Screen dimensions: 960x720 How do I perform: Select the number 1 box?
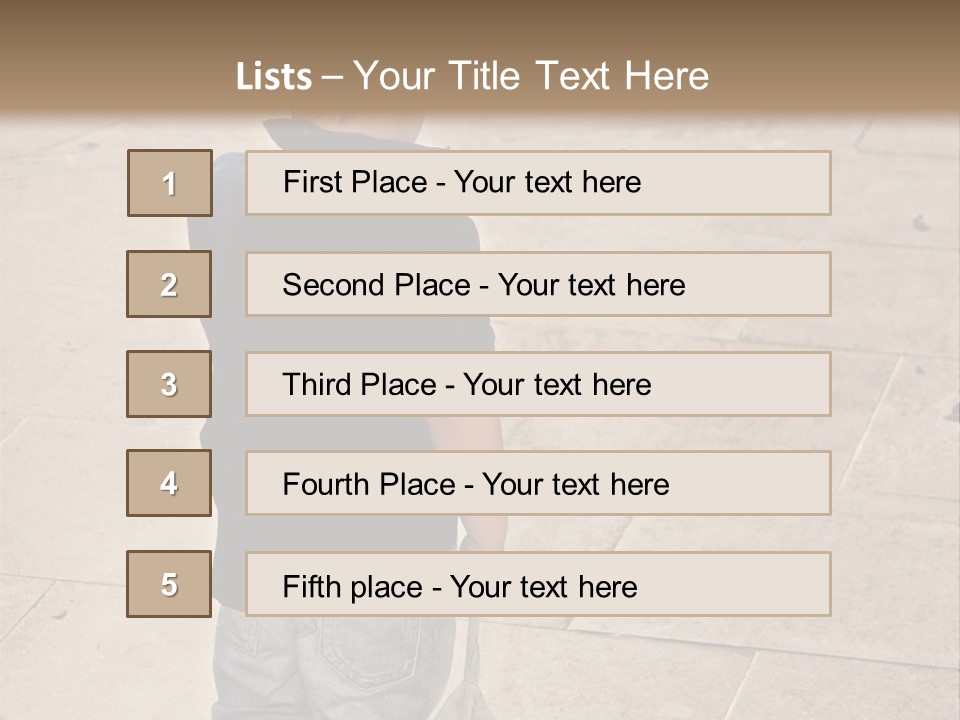click(x=170, y=183)
